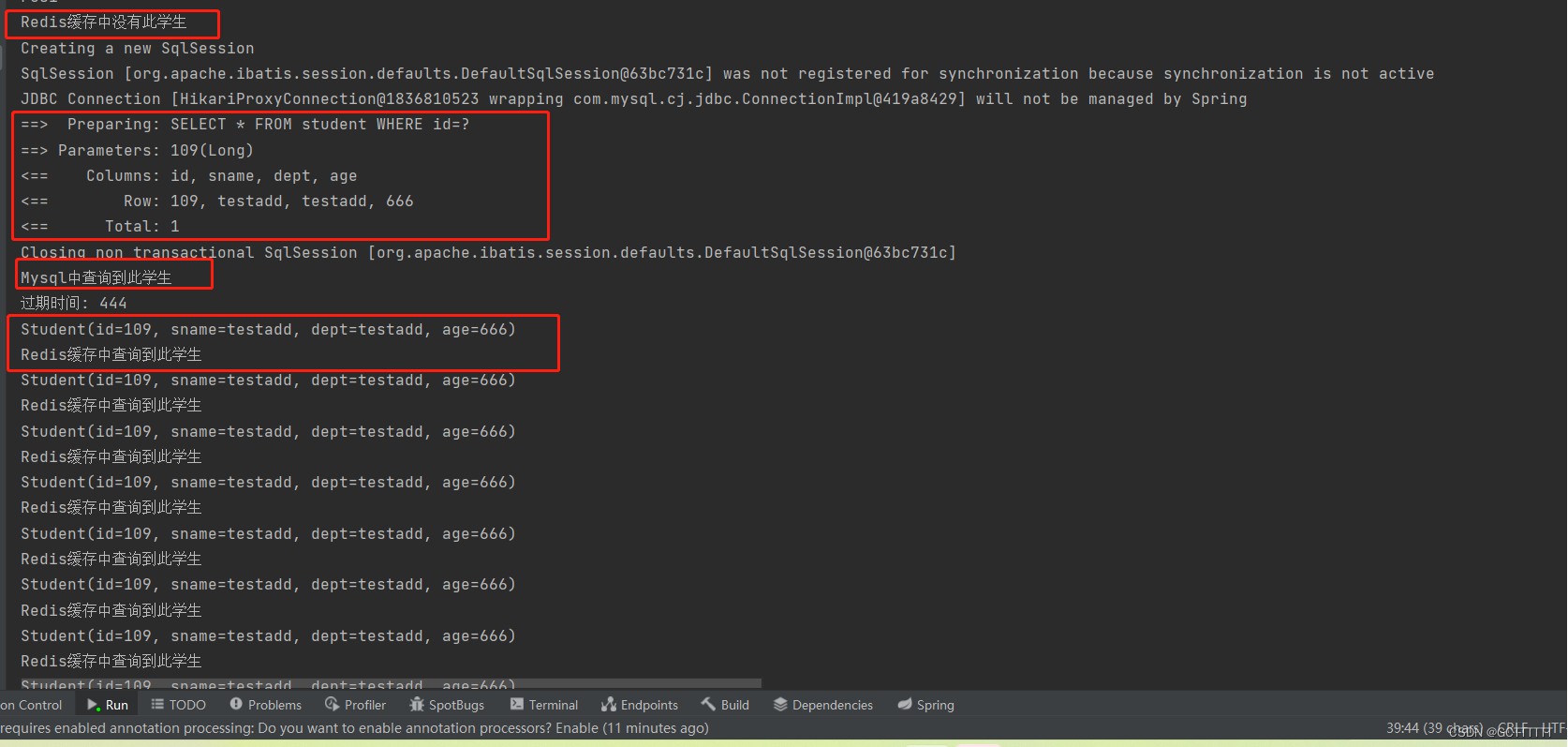Open the Run tool window tab
Screen dimensions: 1568x747
click(x=107, y=705)
